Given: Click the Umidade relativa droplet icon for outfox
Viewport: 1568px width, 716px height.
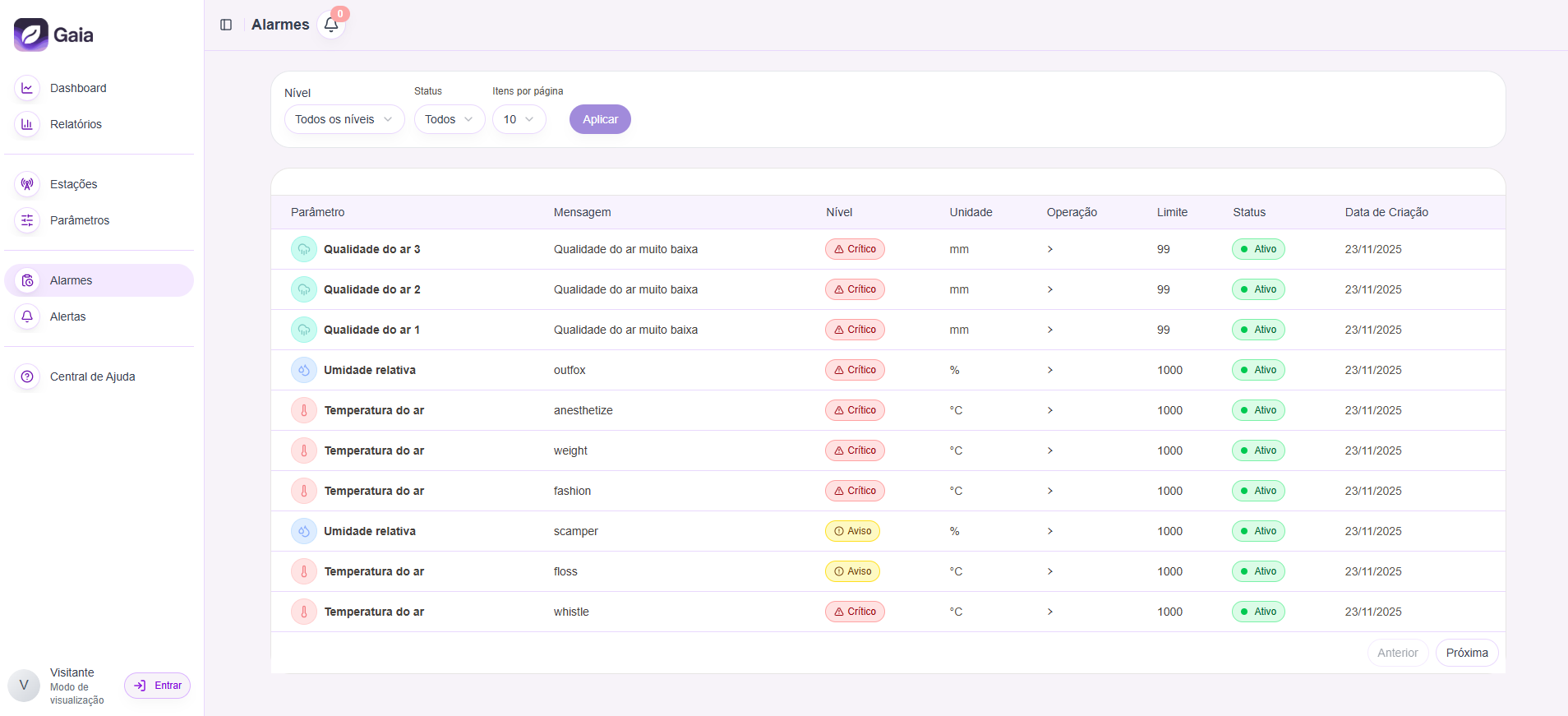Looking at the screenshot, I should click(304, 370).
